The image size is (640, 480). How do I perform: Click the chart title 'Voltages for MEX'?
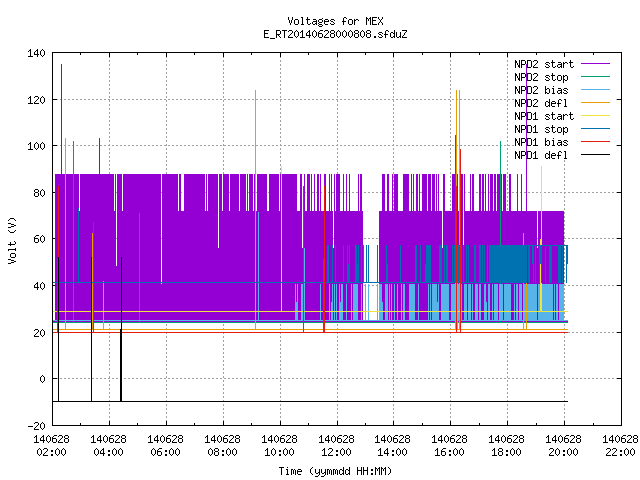click(x=335, y=21)
